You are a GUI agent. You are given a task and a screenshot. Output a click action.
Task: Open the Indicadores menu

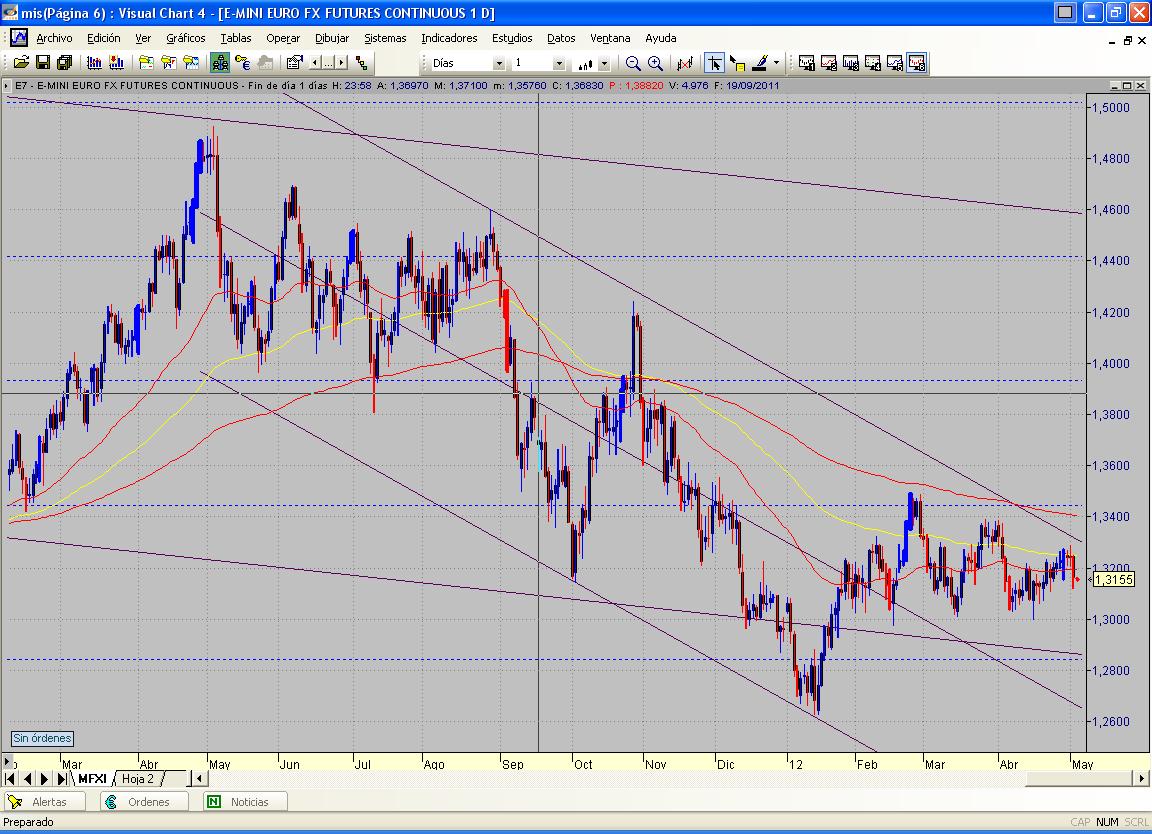449,38
